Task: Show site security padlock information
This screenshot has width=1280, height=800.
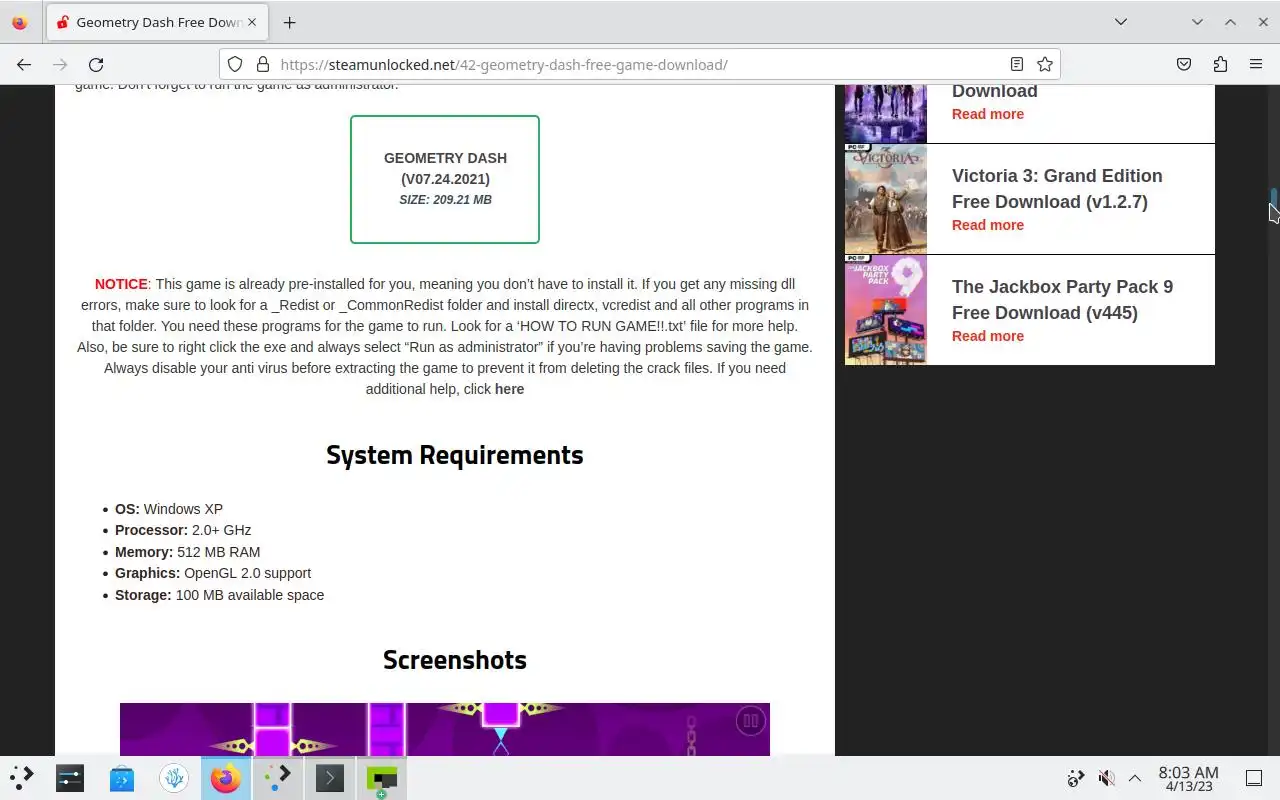Action: tap(263, 64)
